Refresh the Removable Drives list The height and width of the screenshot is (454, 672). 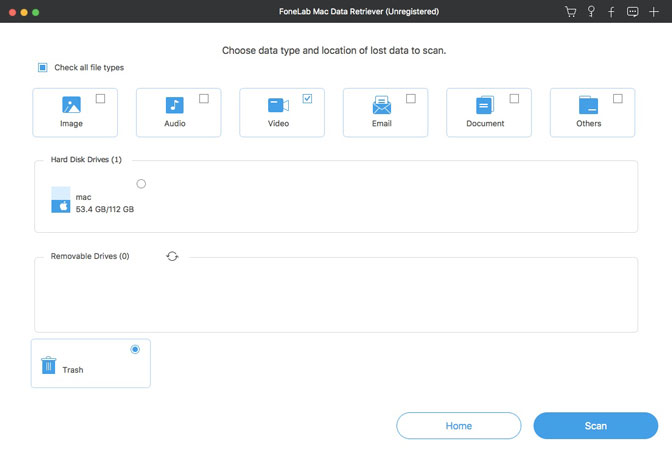click(172, 256)
